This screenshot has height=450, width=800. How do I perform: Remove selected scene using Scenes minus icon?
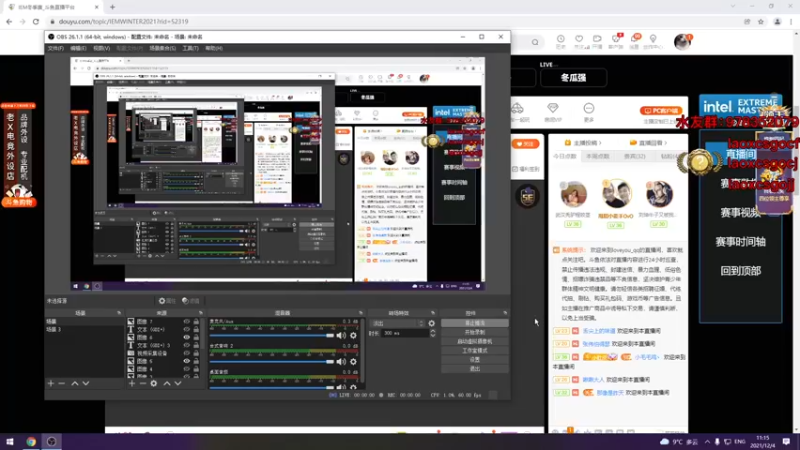(x=62, y=383)
